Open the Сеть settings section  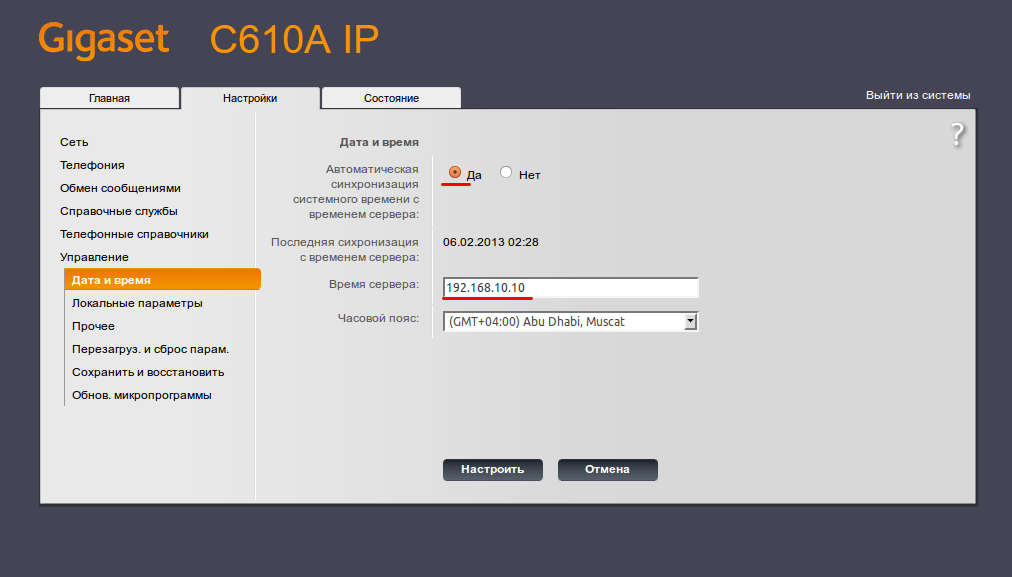74,142
